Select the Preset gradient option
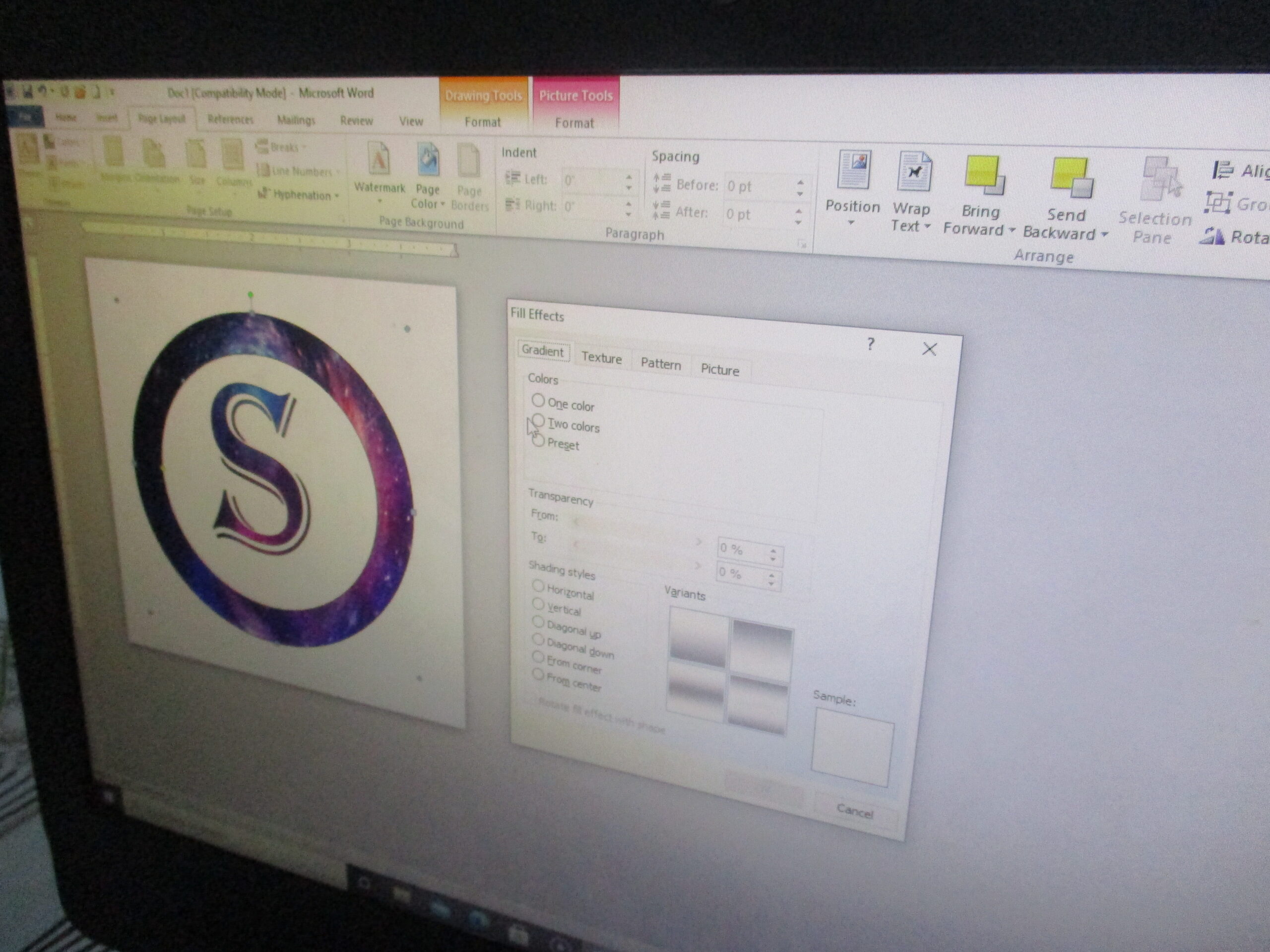1270x952 pixels. 539,441
